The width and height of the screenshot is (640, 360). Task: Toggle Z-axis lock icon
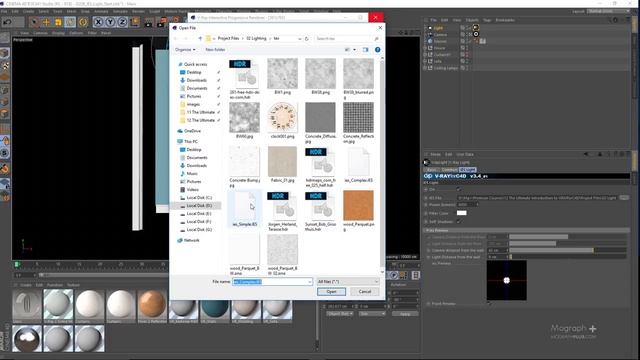click(x=122, y=22)
